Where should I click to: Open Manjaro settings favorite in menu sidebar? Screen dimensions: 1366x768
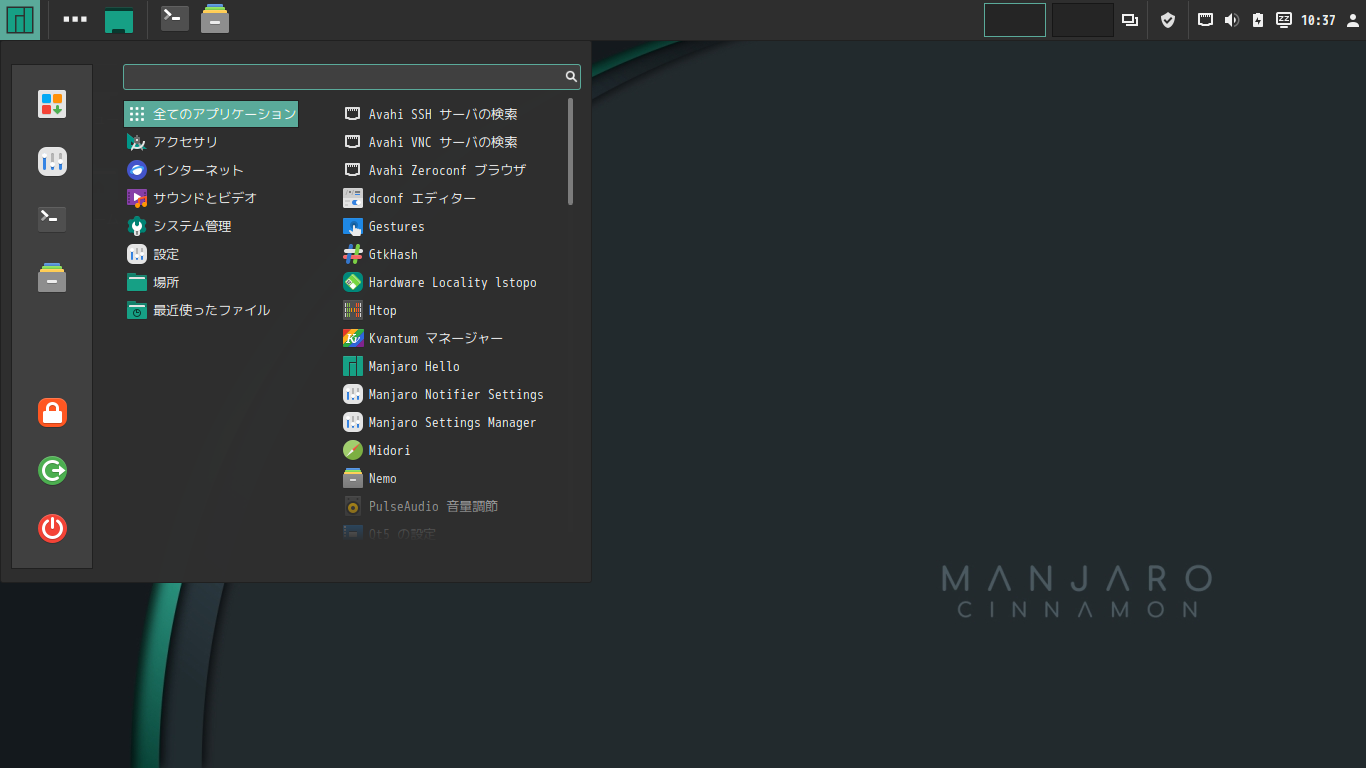tap(52, 162)
